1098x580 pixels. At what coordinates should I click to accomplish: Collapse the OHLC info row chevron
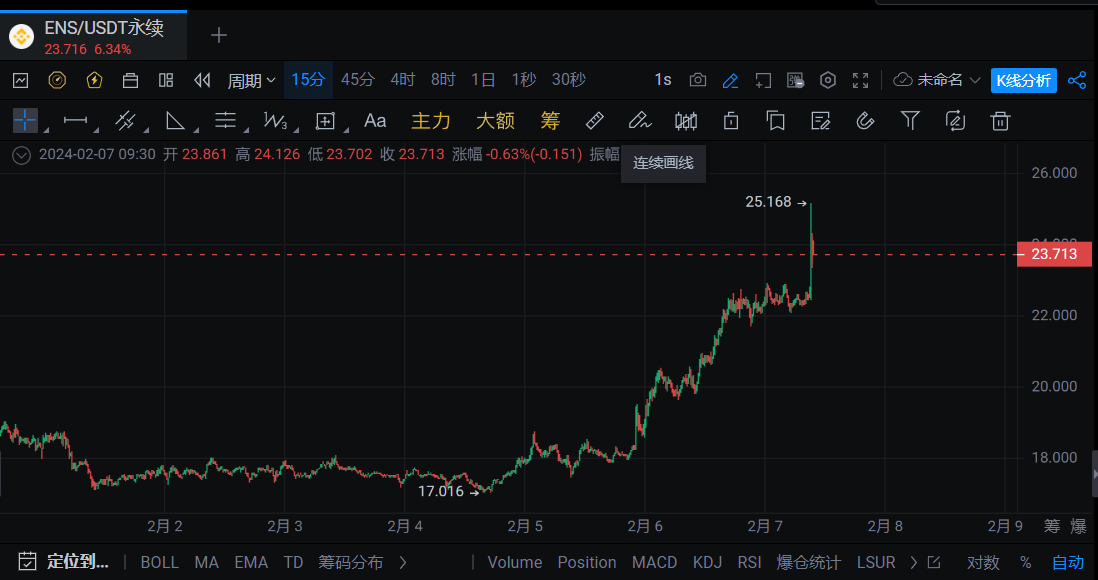(x=21, y=154)
